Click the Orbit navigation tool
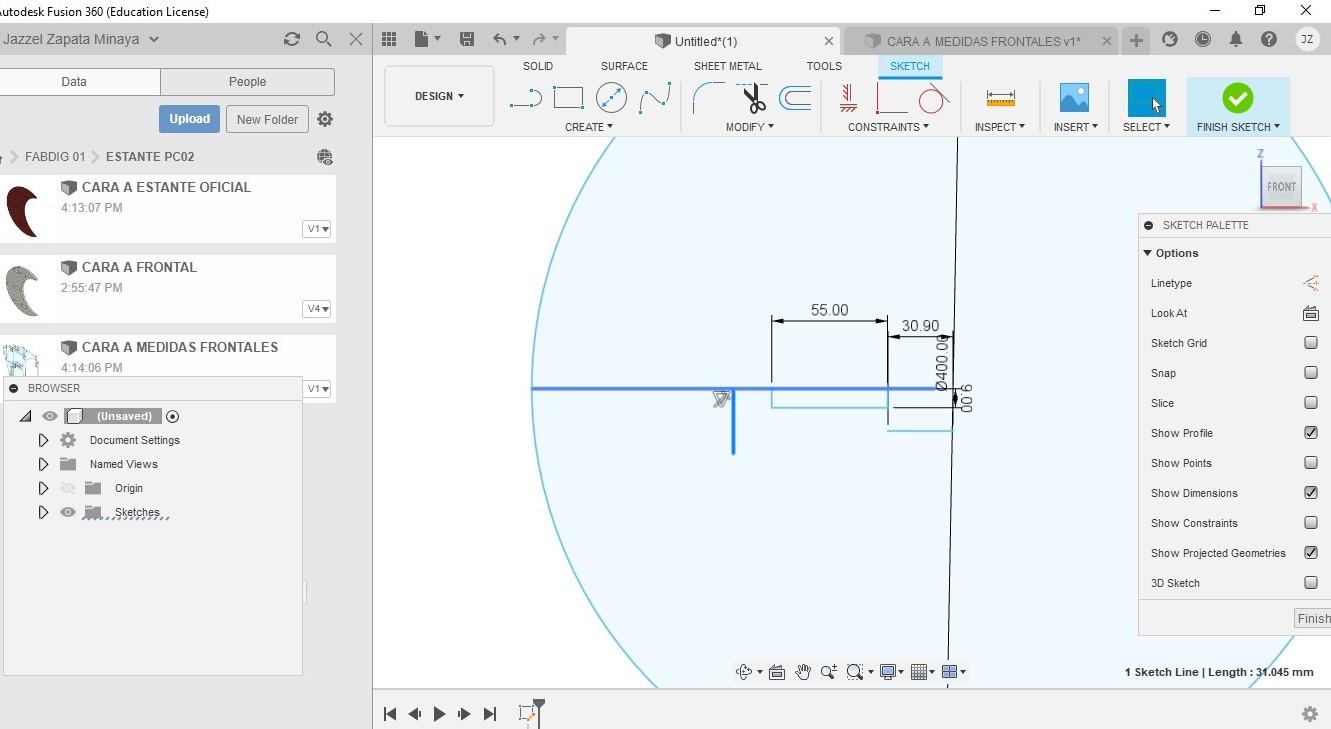This screenshot has width=1331, height=729. (x=744, y=672)
